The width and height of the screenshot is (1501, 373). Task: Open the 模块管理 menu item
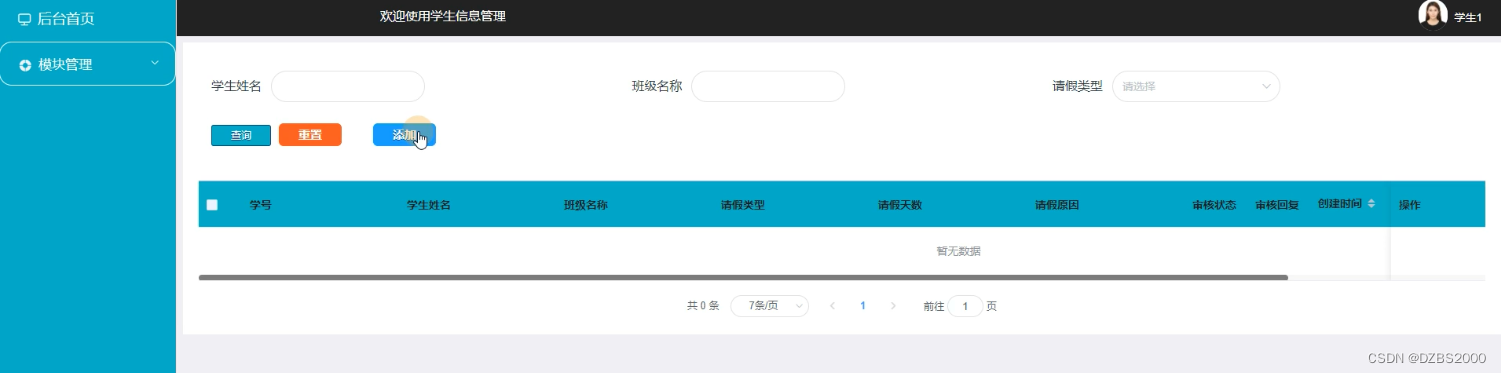click(88, 65)
